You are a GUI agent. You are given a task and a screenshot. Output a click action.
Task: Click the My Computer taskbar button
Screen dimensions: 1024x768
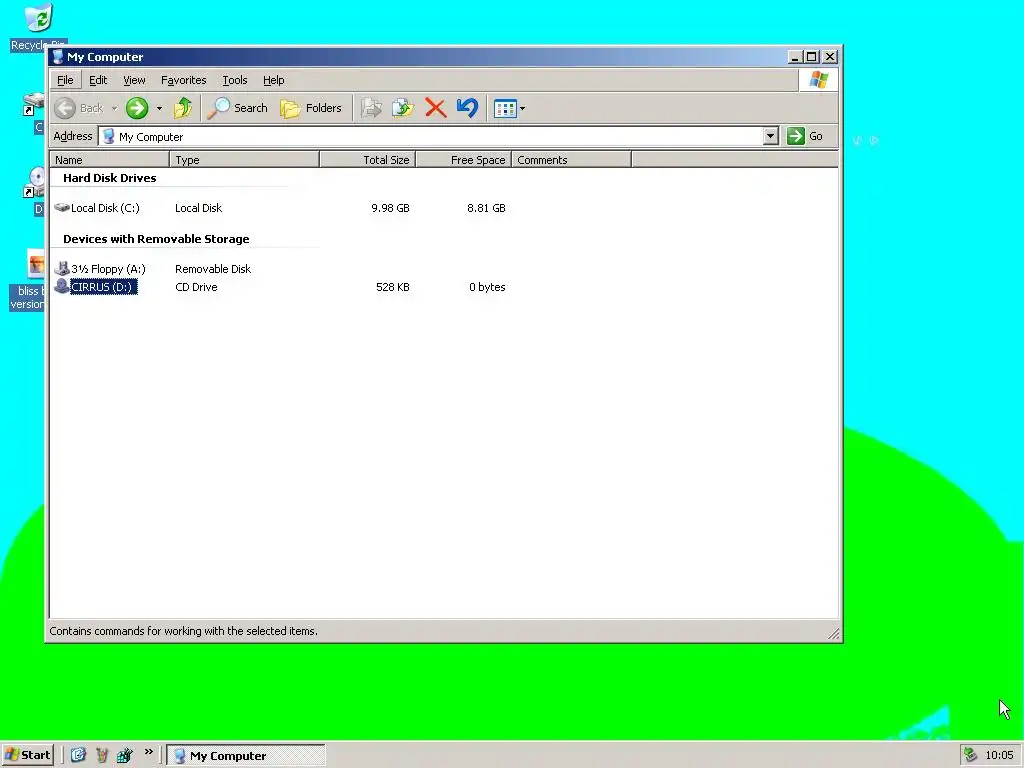point(246,756)
